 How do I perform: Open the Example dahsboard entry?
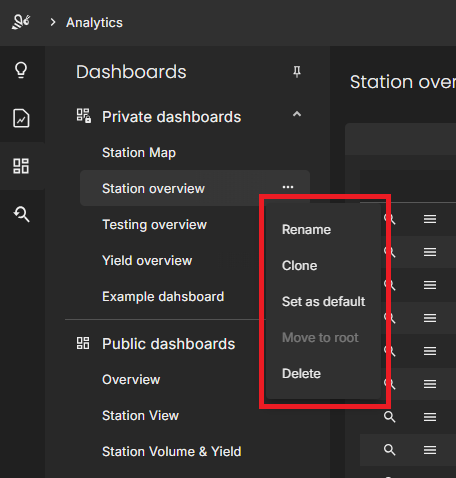[x=163, y=296]
